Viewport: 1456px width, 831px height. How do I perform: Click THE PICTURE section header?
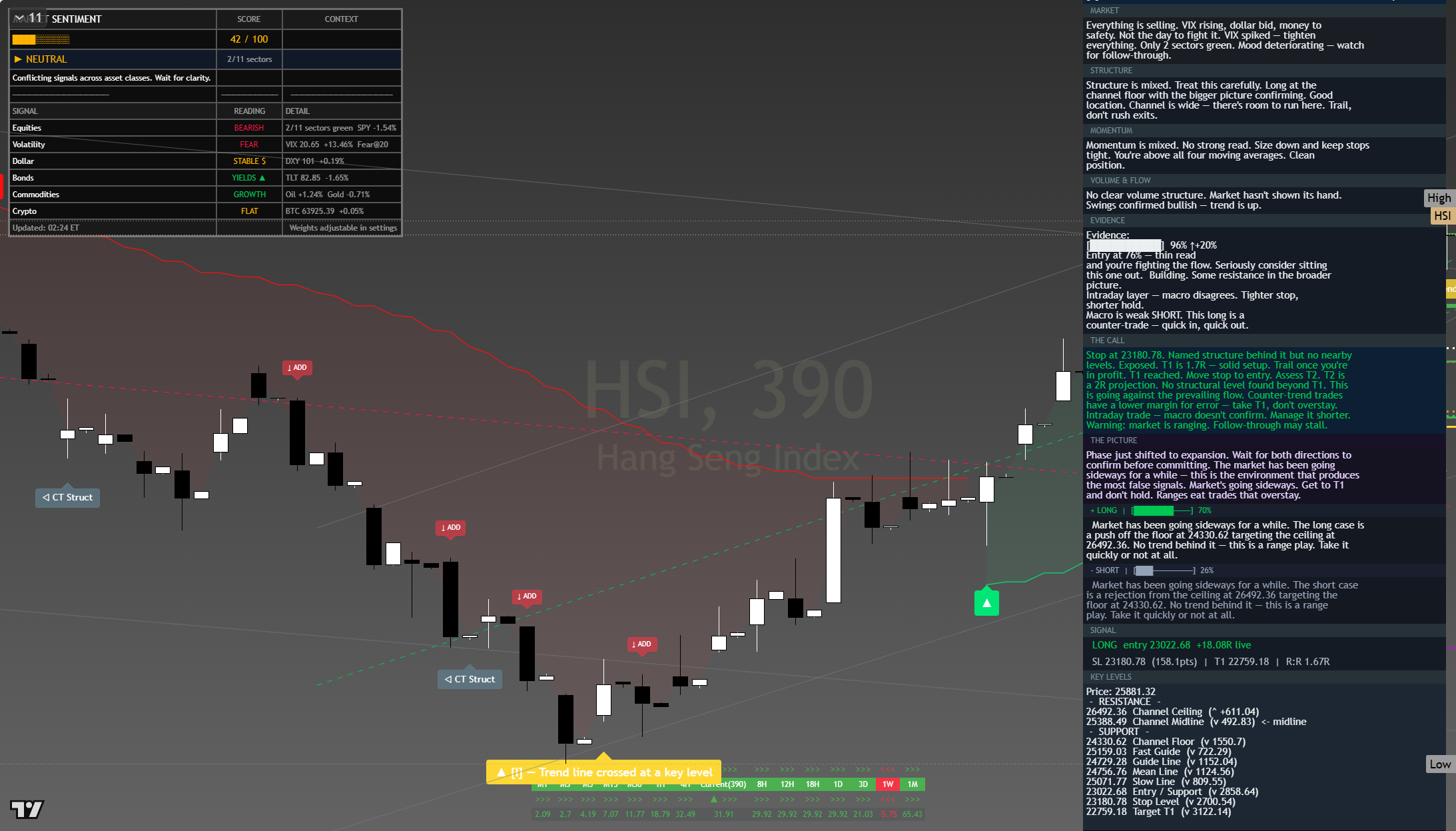pyautogui.click(x=1264, y=440)
